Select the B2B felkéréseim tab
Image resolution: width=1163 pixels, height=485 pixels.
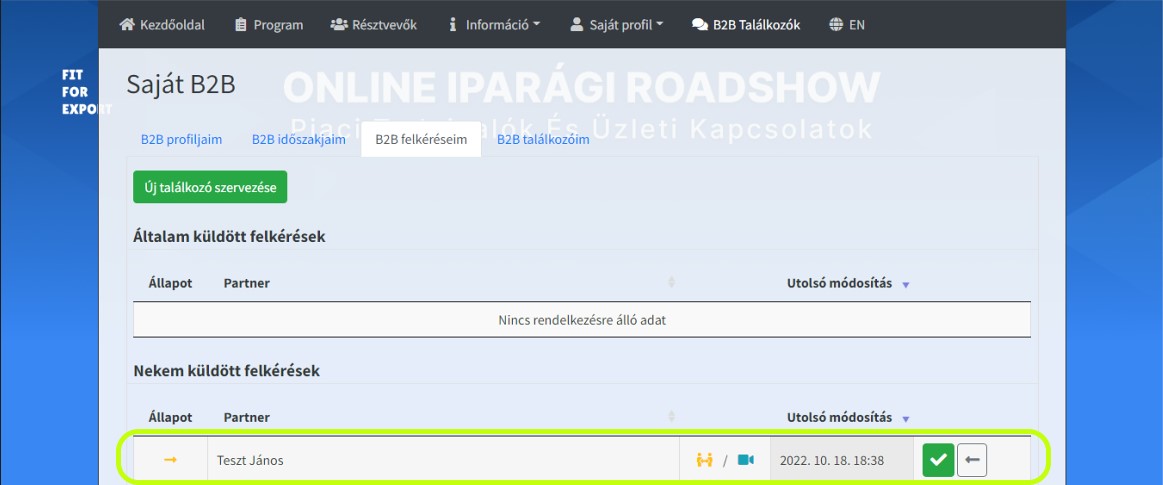point(421,139)
